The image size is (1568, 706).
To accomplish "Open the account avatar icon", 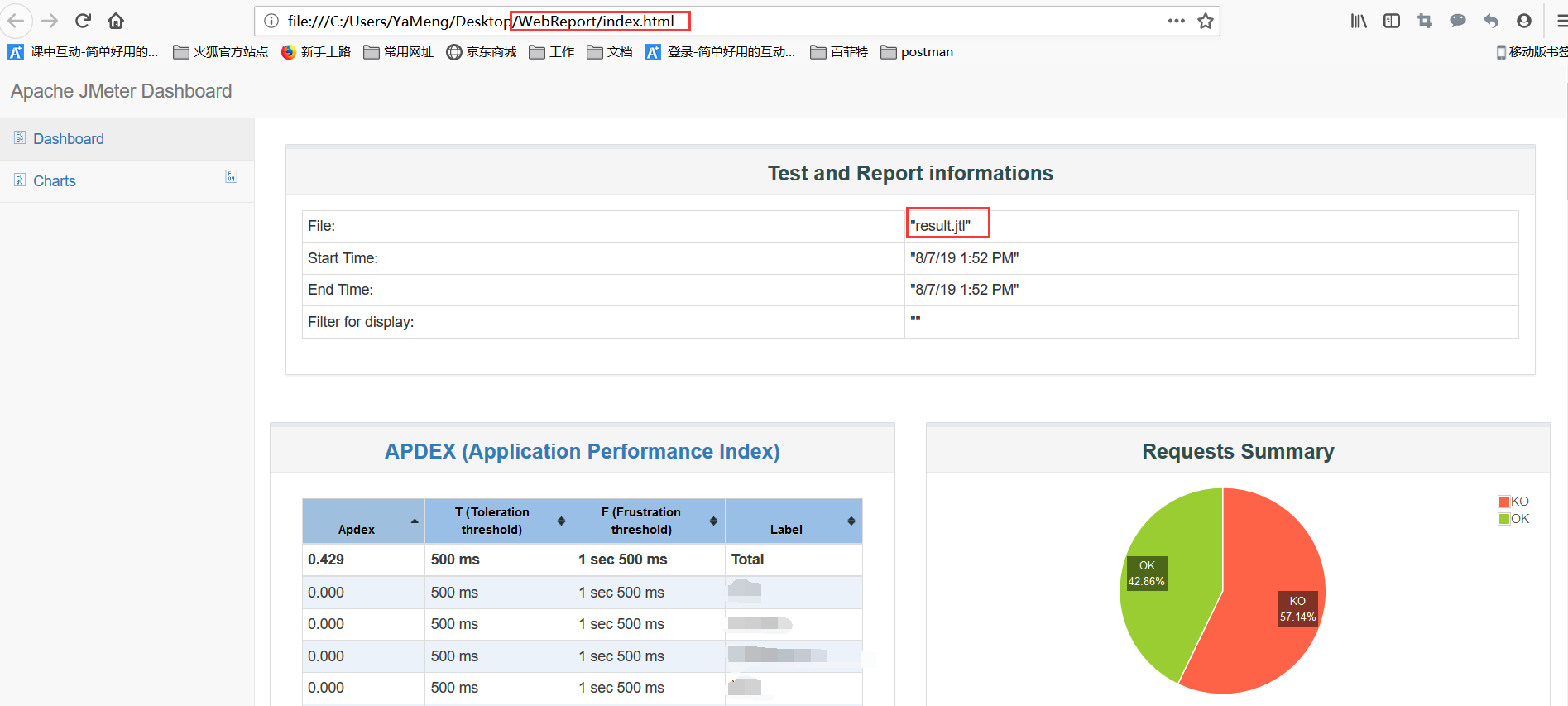I will click(x=1524, y=21).
